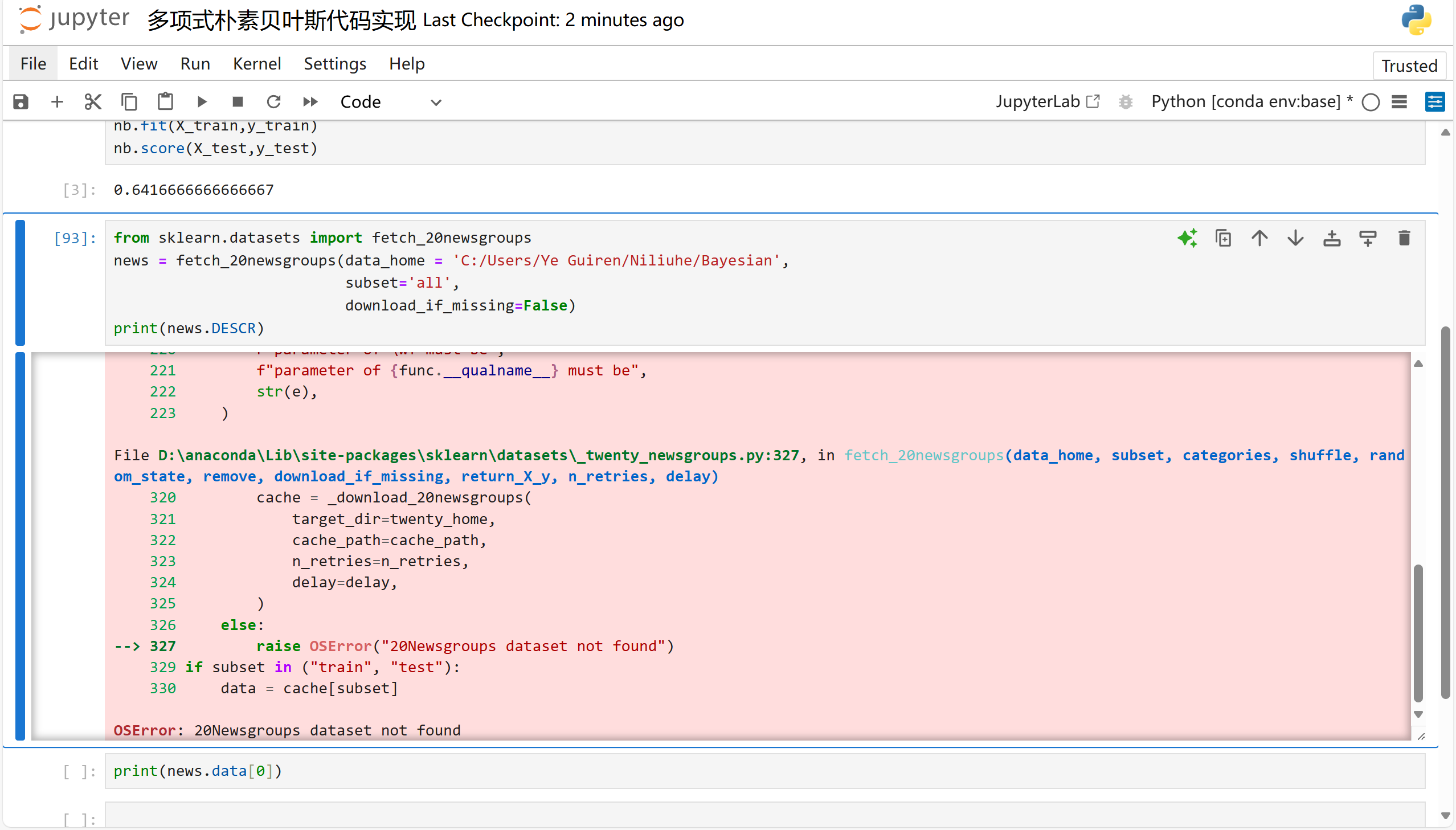Viewport: 1456px width, 830px height.
Task: Open the Kernel menu
Action: click(x=256, y=64)
